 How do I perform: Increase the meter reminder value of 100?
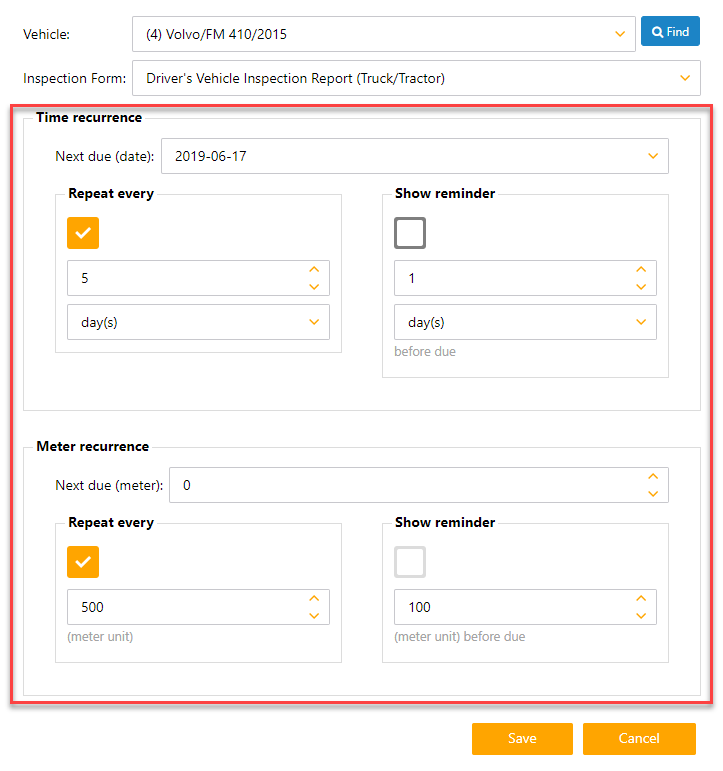pyautogui.click(x=641, y=598)
